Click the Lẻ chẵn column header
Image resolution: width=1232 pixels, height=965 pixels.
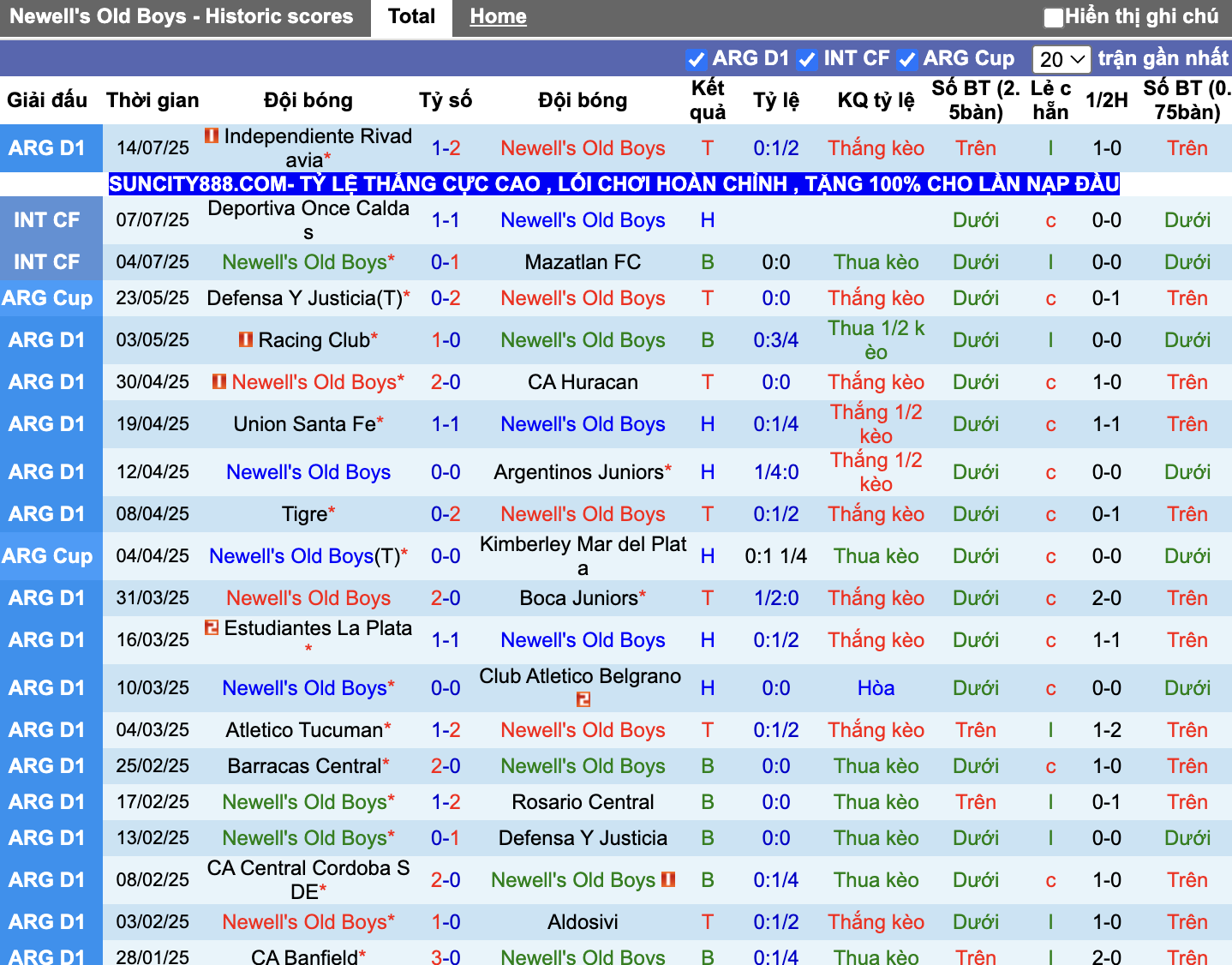pyautogui.click(x=1050, y=100)
